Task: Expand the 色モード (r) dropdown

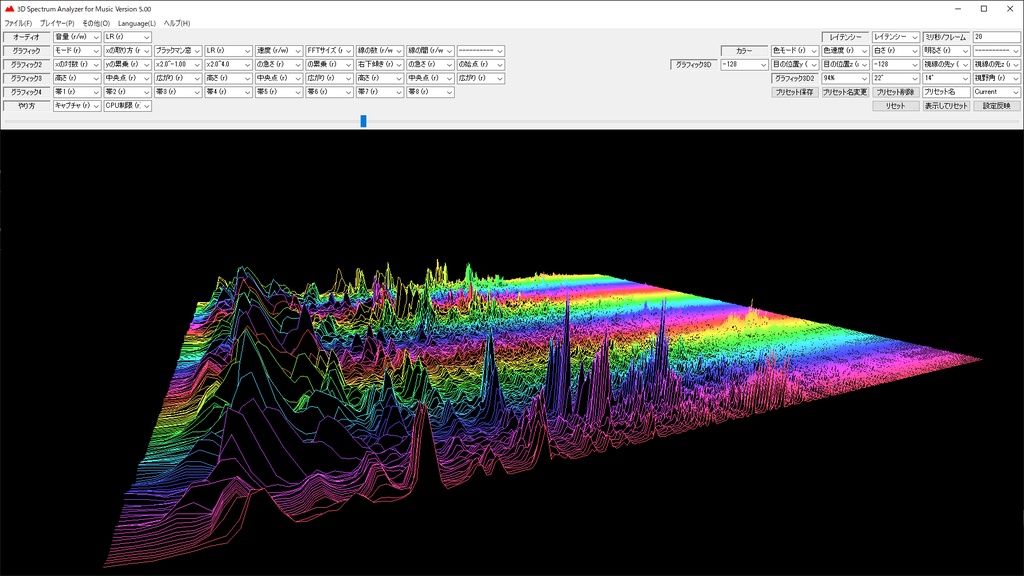Action: tap(794, 50)
